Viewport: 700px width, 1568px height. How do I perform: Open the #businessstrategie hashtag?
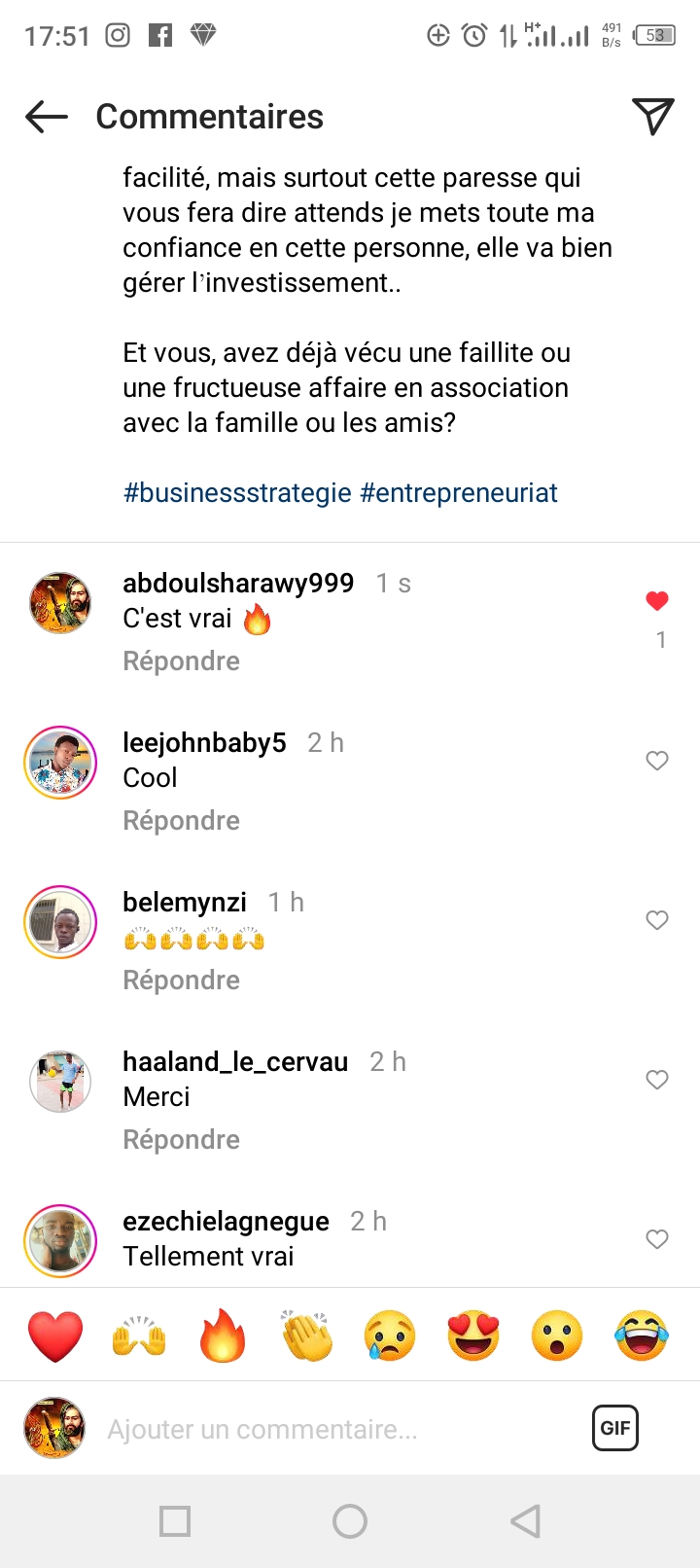pyautogui.click(x=237, y=493)
